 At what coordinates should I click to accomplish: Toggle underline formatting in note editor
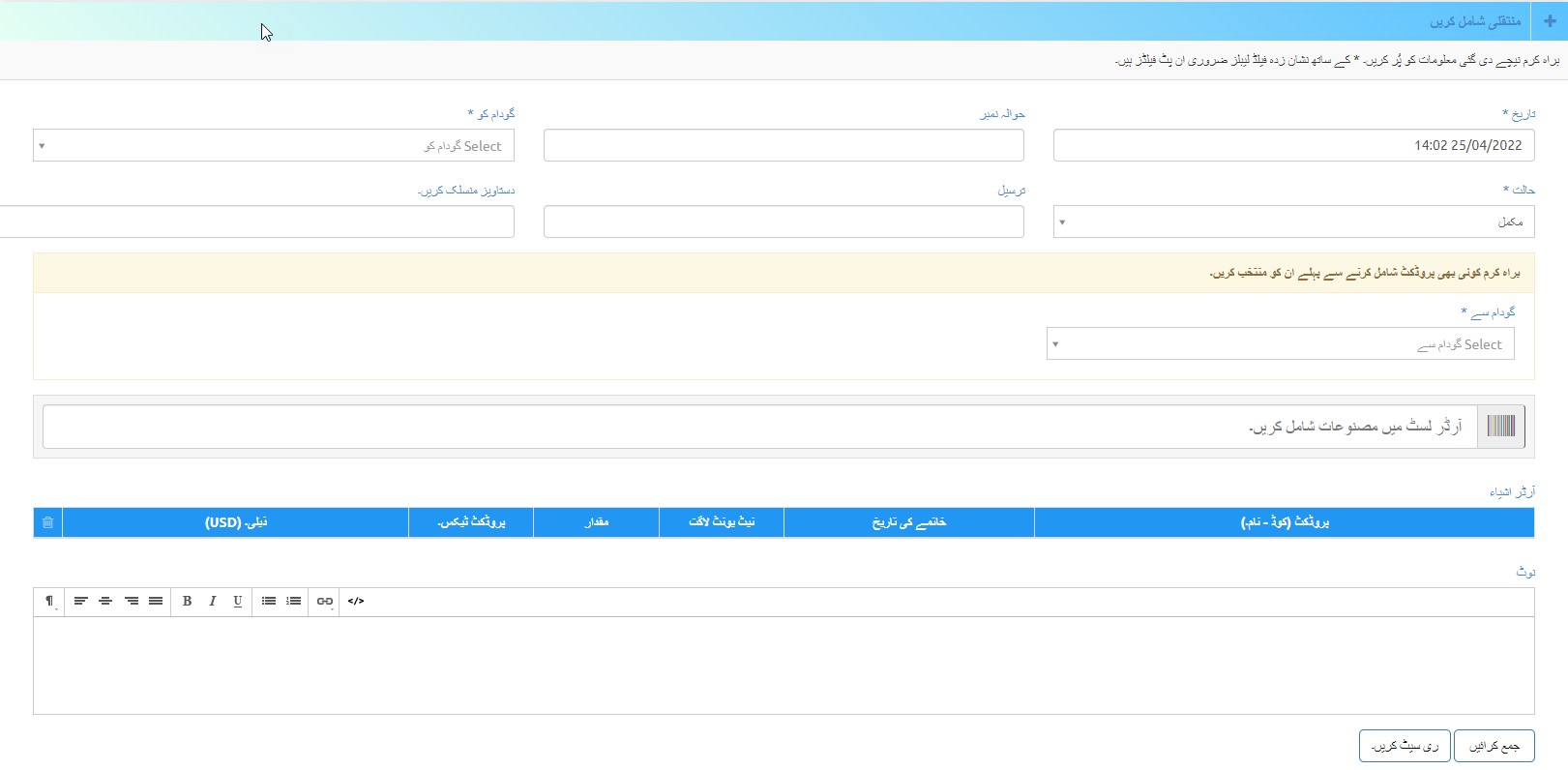(x=237, y=602)
